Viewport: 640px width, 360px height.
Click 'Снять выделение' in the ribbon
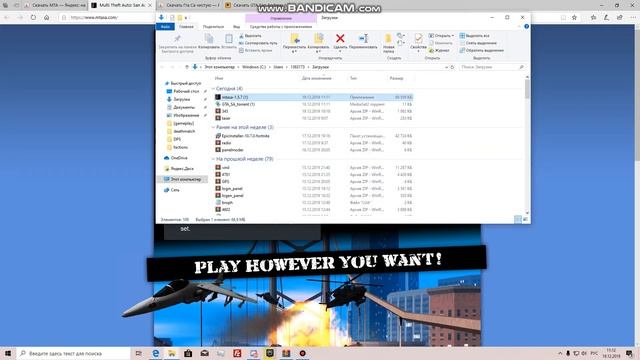(x=478, y=43)
